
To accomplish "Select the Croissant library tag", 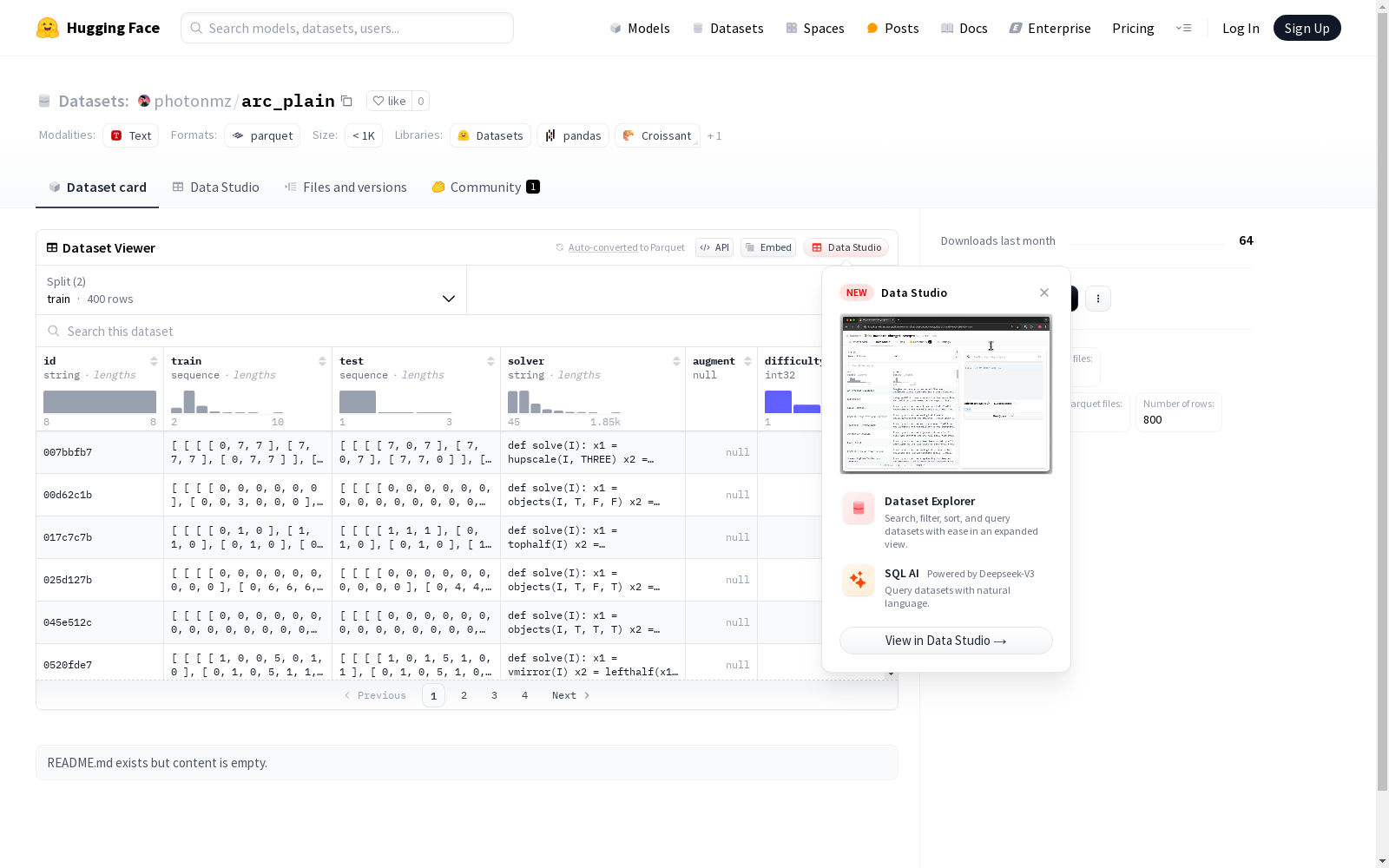I will (657, 135).
